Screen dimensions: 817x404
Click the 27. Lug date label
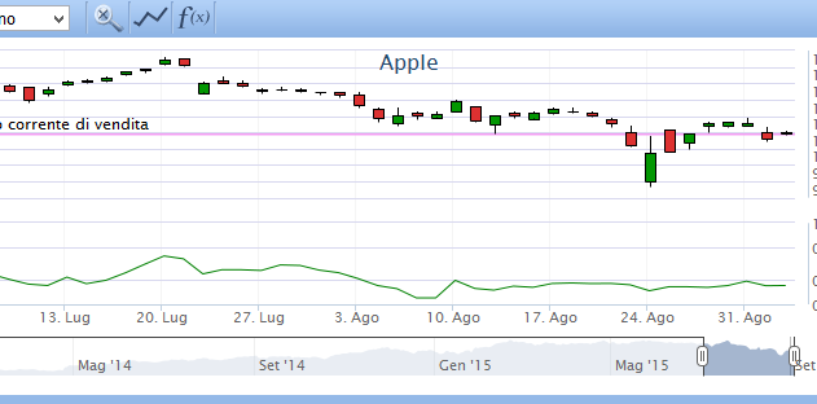pyautogui.click(x=258, y=317)
